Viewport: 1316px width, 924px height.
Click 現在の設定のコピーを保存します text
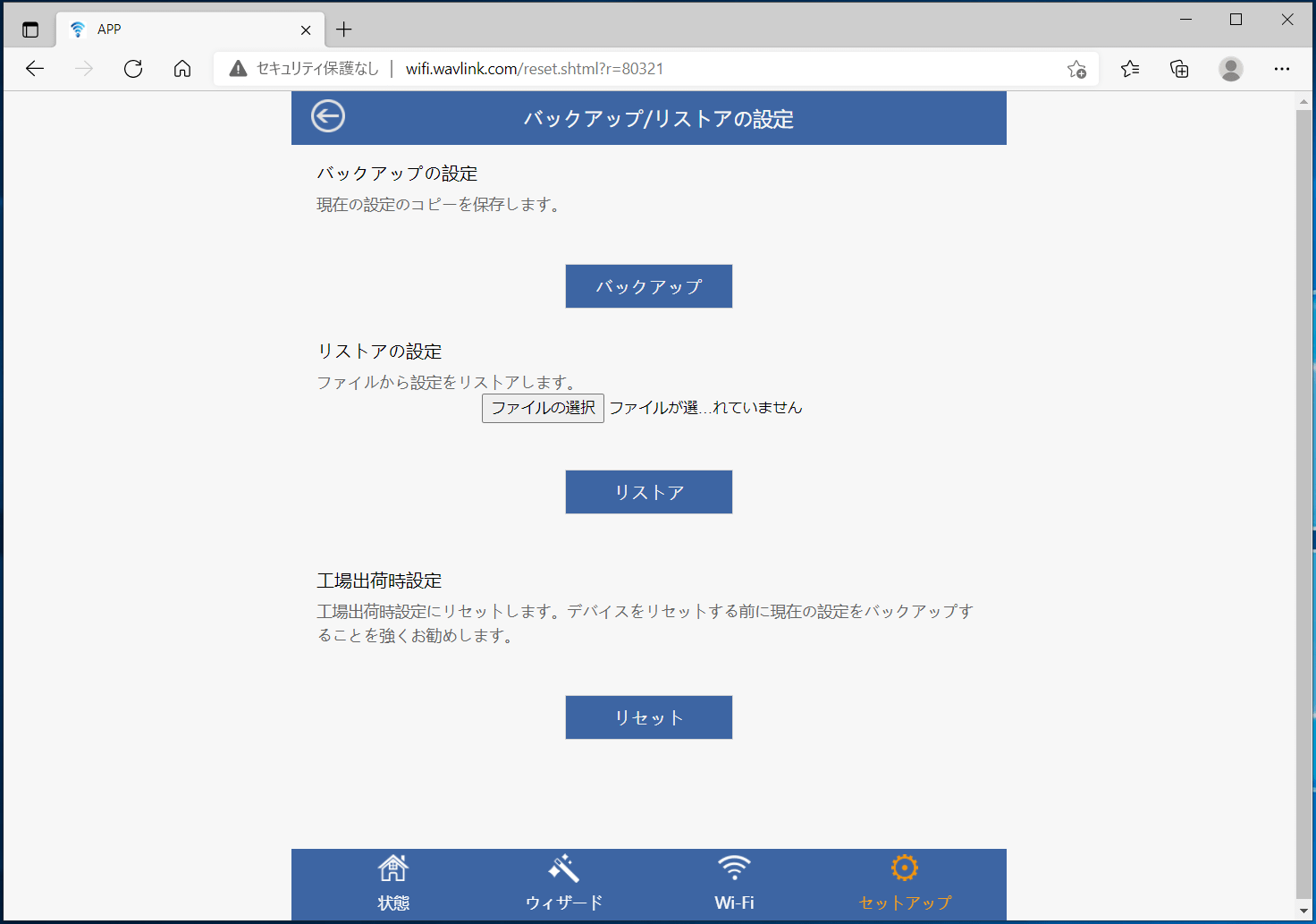point(440,205)
